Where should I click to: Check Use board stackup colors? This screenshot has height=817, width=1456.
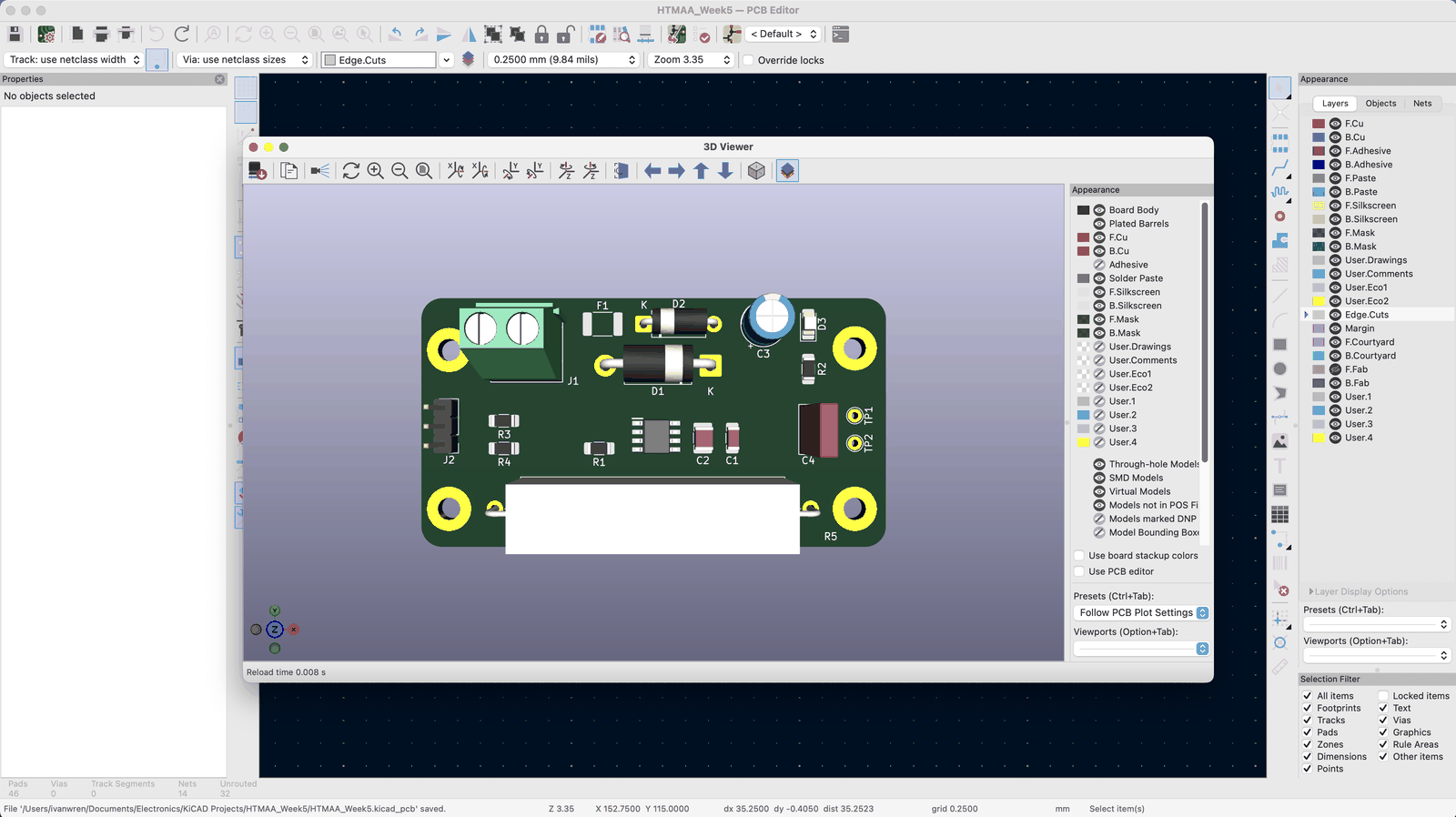coord(1079,556)
